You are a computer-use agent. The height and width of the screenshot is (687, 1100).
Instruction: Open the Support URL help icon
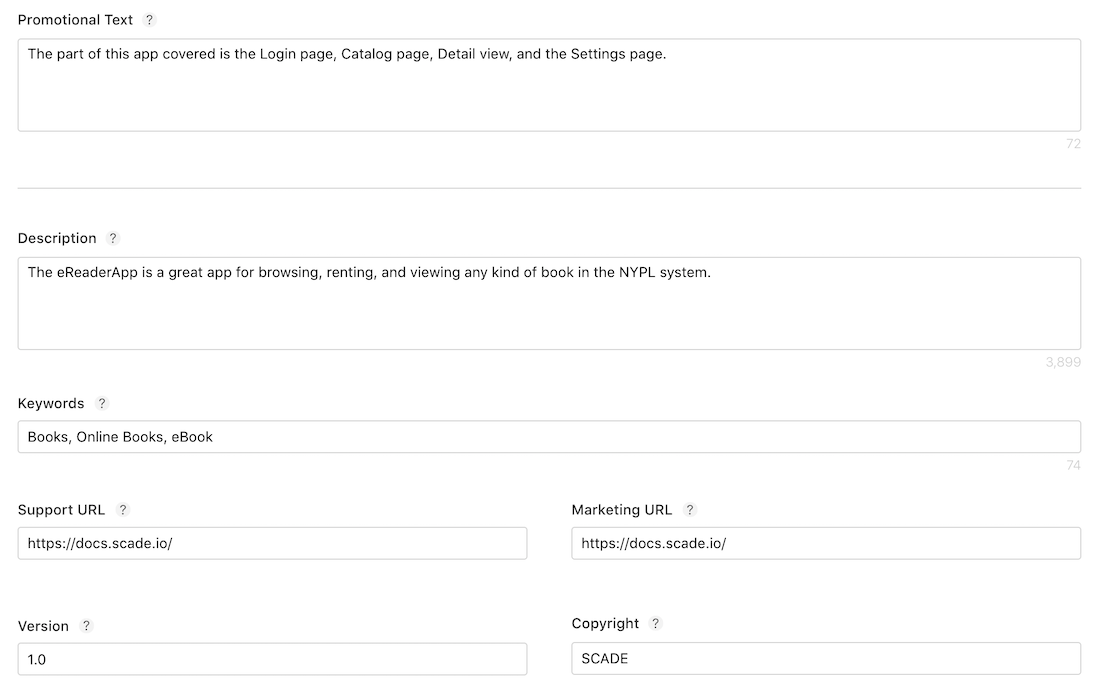[x=123, y=510]
